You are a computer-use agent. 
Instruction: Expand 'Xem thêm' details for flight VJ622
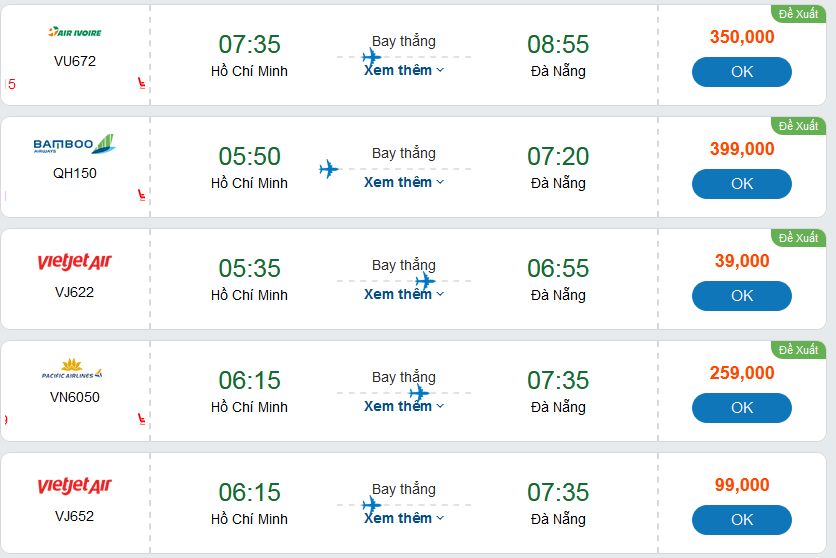point(403,294)
